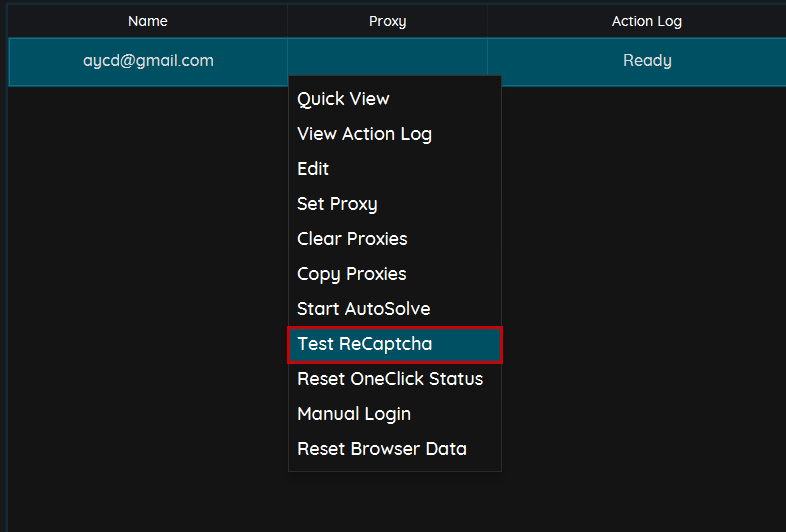Select Clear Proxies from the menu
Image resolution: width=786 pixels, height=532 pixels.
pos(352,239)
